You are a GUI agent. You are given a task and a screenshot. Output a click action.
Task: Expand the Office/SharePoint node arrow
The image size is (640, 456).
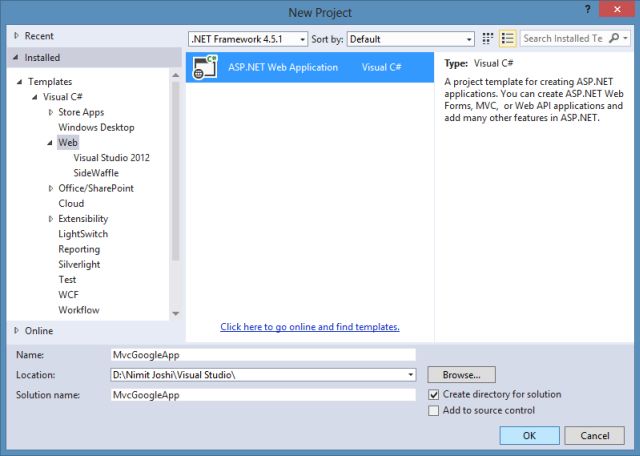click(x=51, y=188)
